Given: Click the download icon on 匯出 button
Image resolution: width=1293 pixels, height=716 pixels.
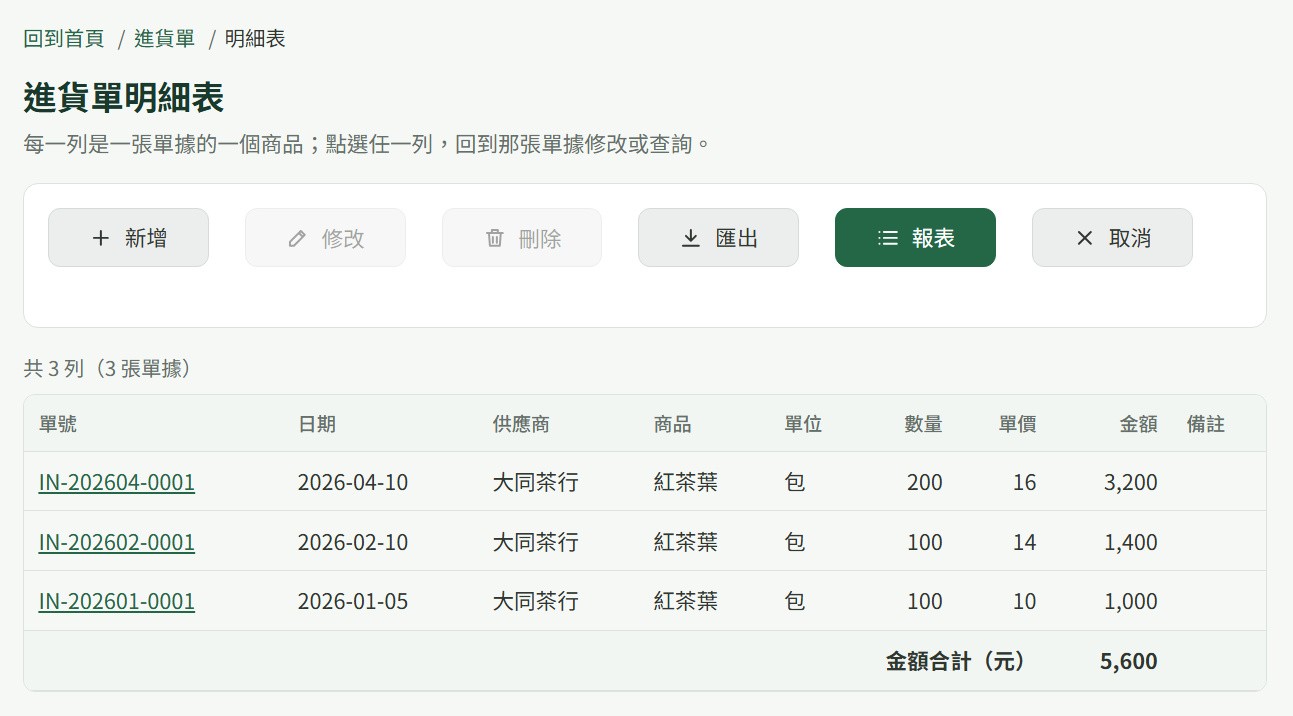Looking at the screenshot, I should tap(691, 238).
